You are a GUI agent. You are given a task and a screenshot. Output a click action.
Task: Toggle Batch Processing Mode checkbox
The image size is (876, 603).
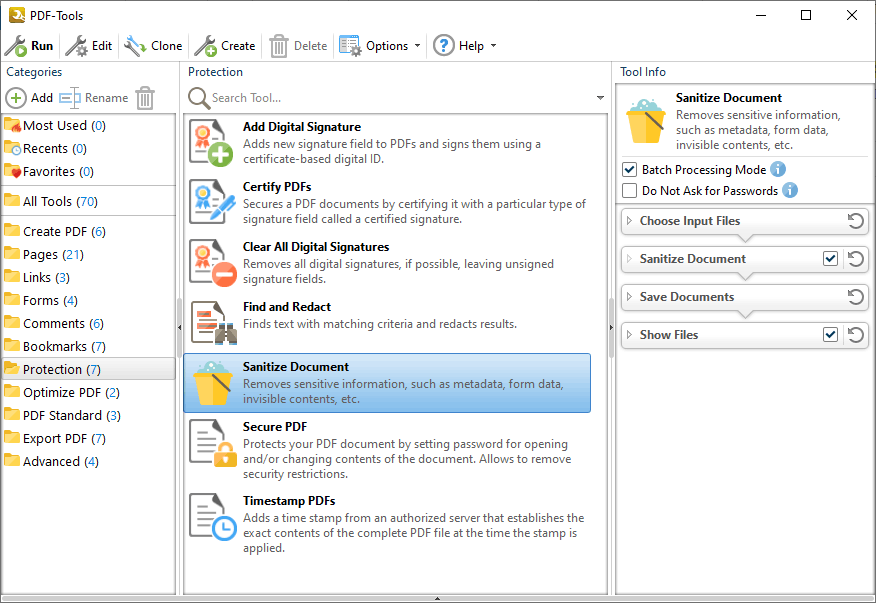[630, 169]
